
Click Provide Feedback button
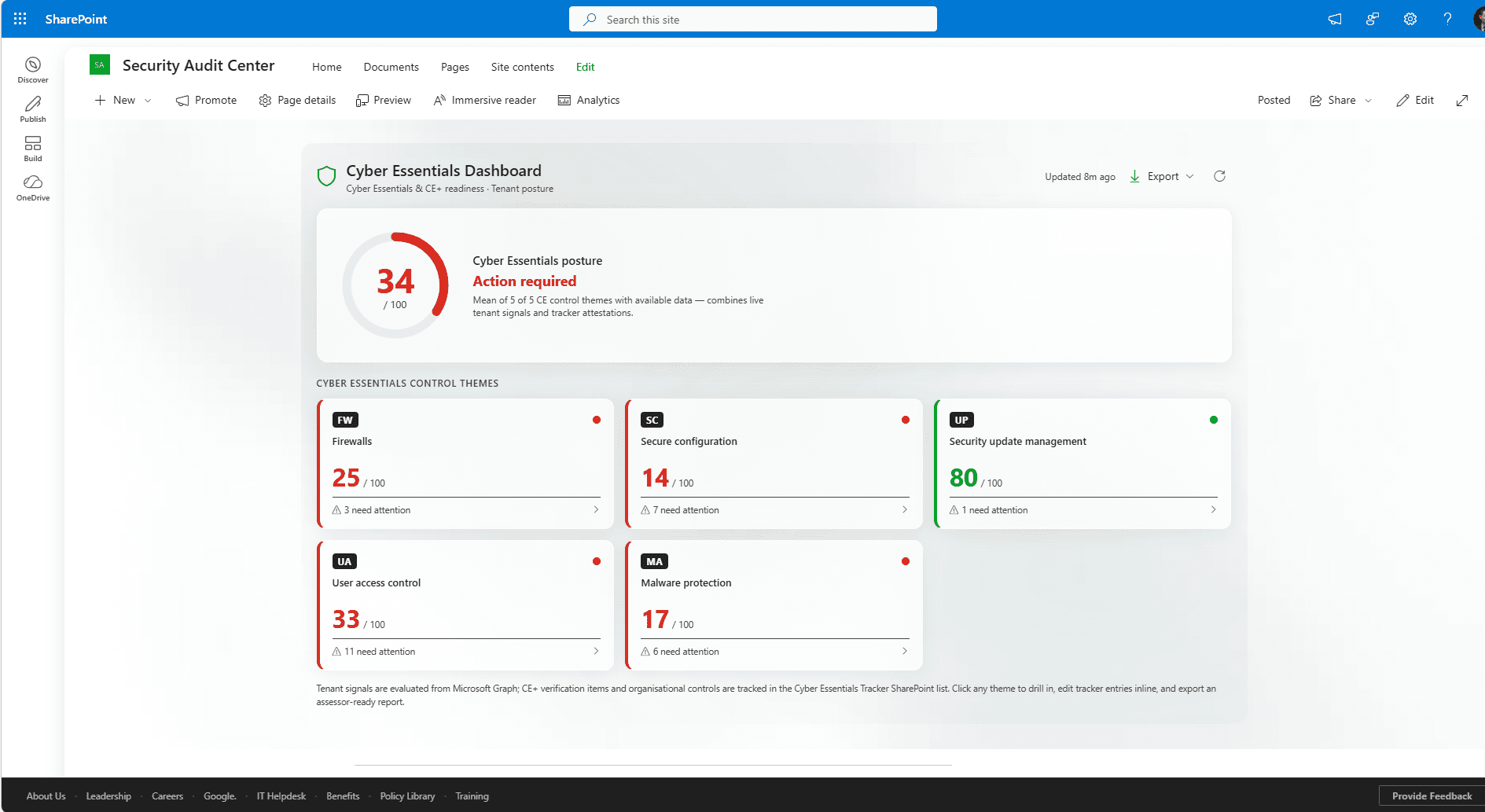[x=1432, y=795]
